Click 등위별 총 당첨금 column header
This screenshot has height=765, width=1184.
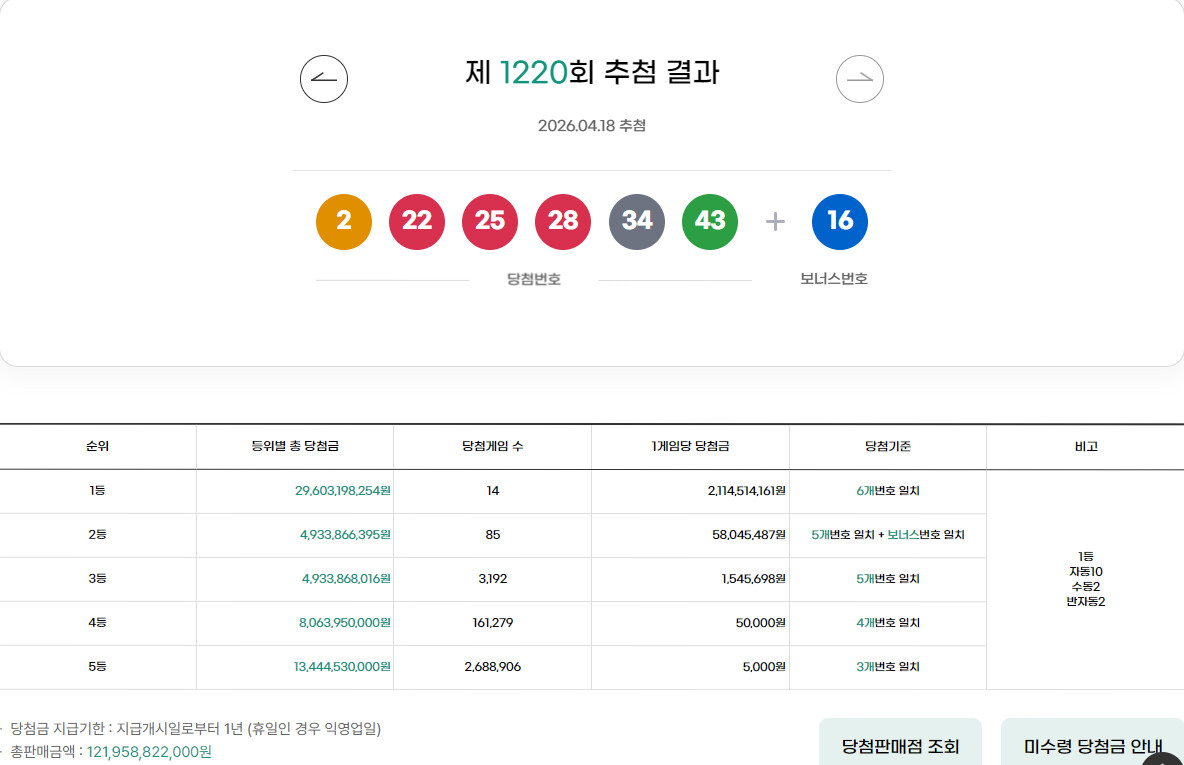click(295, 446)
